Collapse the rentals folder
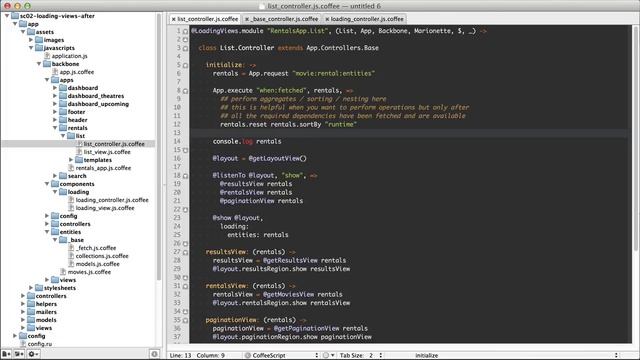The height and width of the screenshot is (360, 640). click(55, 128)
